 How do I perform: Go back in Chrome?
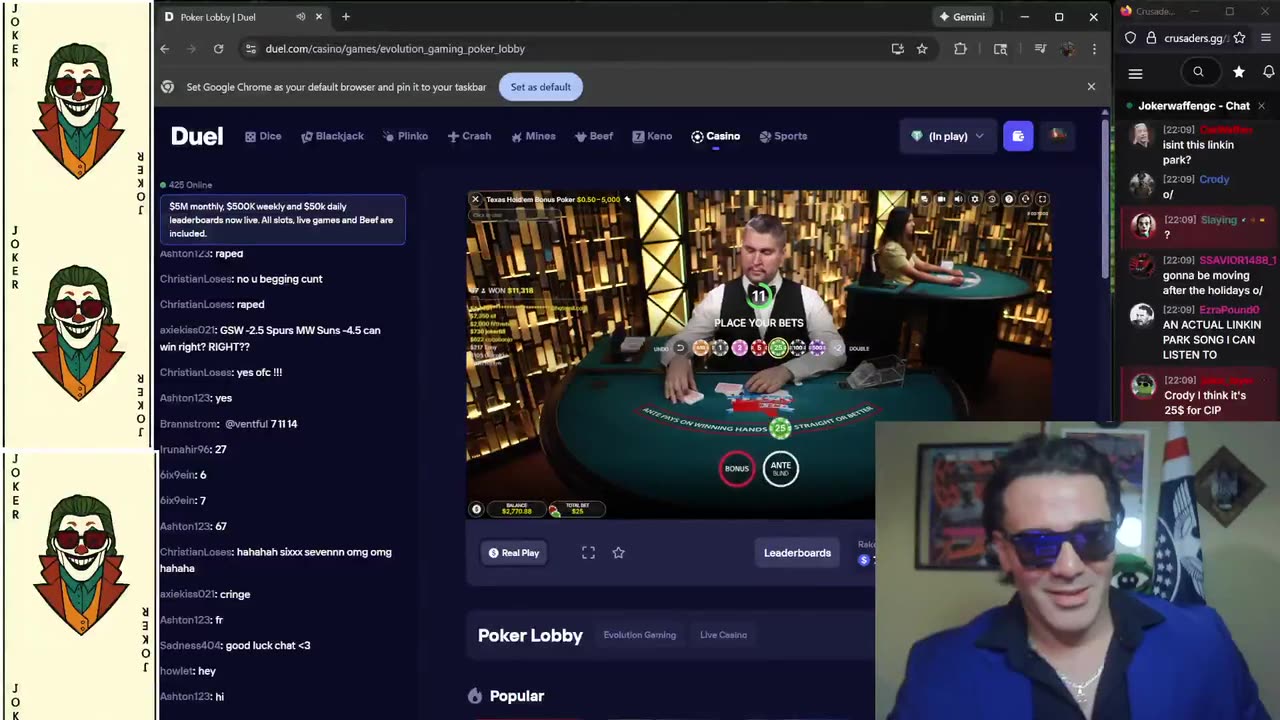point(165,48)
